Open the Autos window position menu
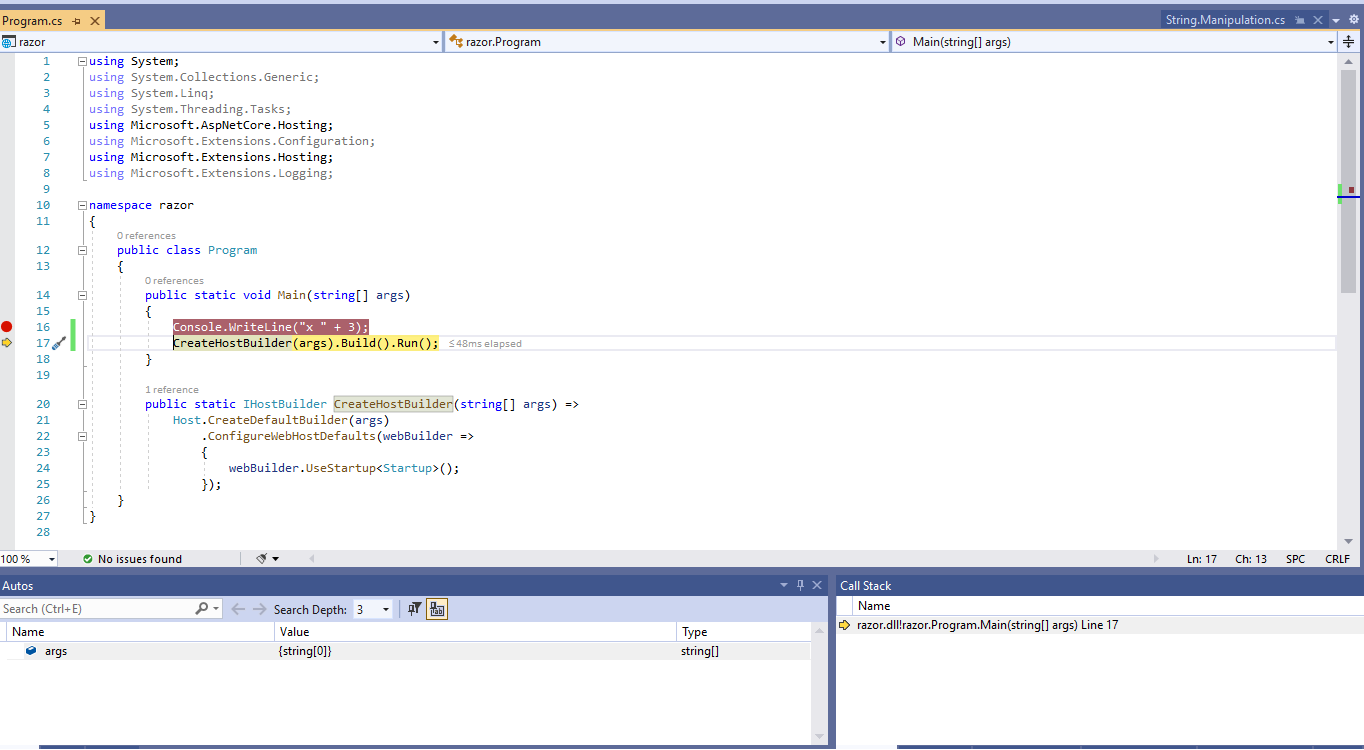This screenshot has height=750, width=1364. [783, 585]
